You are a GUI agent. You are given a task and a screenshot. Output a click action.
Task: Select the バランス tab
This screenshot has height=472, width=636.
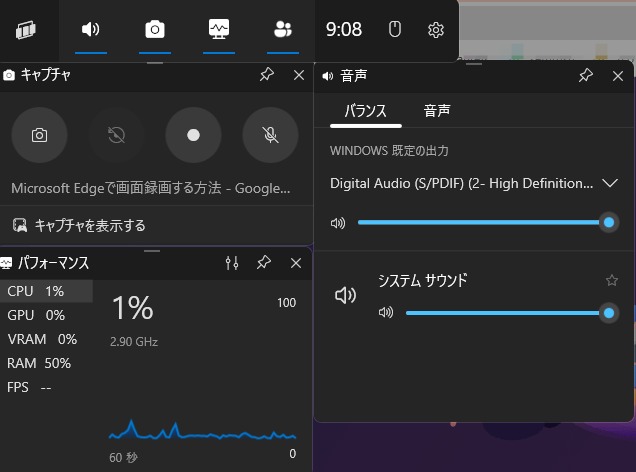click(365, 111)
